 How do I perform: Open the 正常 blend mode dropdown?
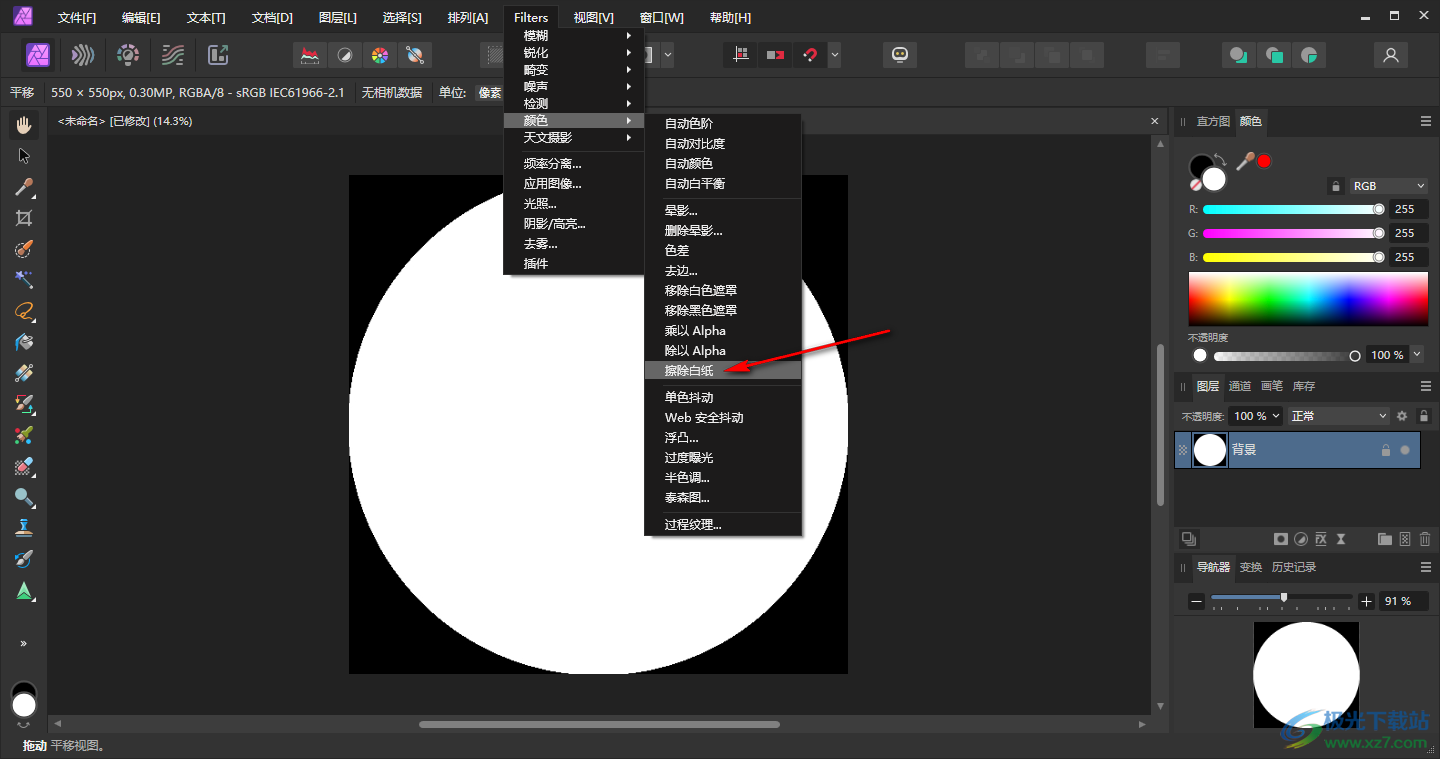(1339, 416)
